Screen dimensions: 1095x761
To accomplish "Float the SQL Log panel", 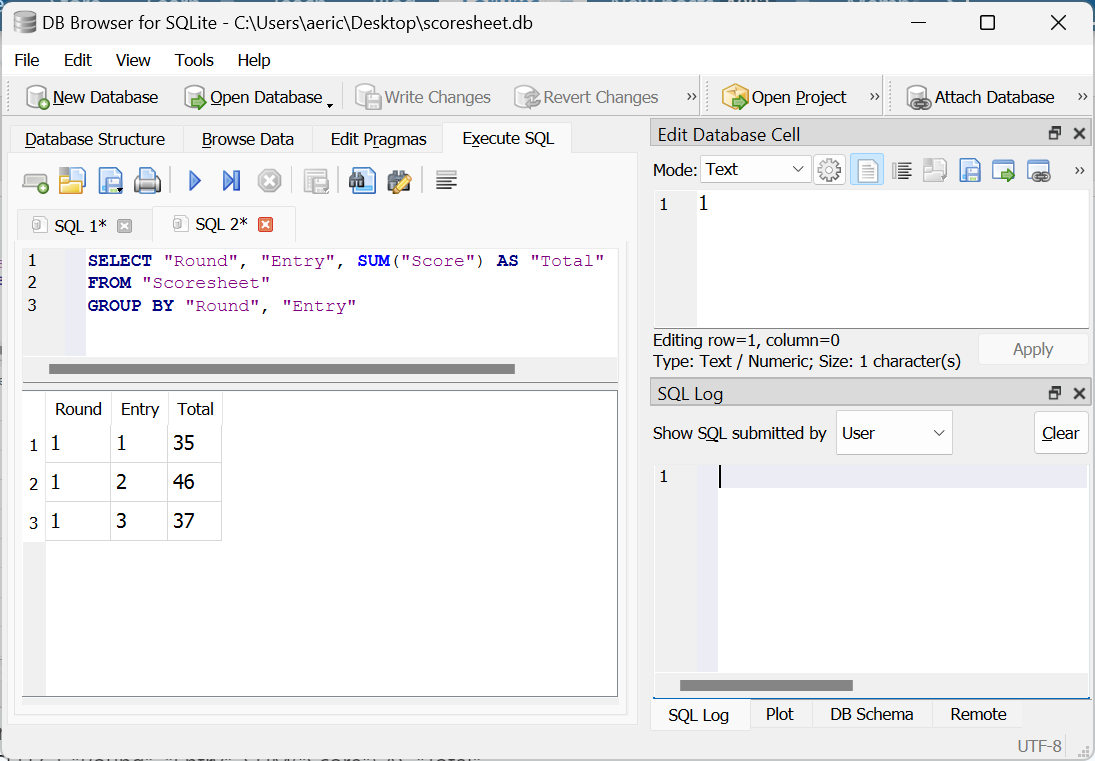I will click(x=1054, y=393).
